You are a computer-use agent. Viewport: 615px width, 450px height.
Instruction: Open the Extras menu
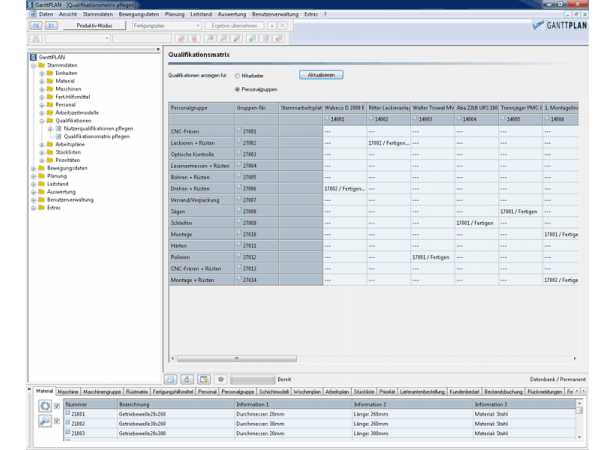[x=311, y=14]
